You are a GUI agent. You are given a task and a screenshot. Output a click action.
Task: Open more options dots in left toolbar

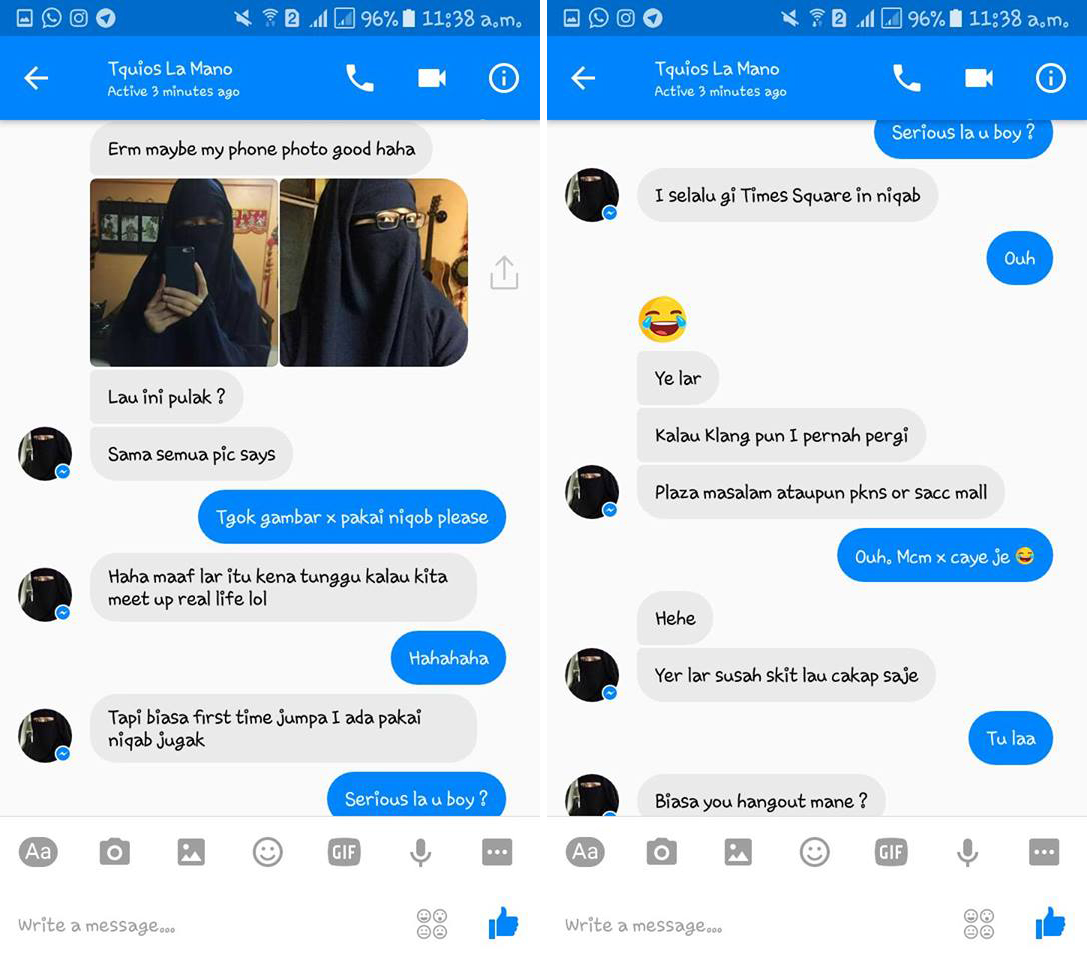click(x=497, y=852)
